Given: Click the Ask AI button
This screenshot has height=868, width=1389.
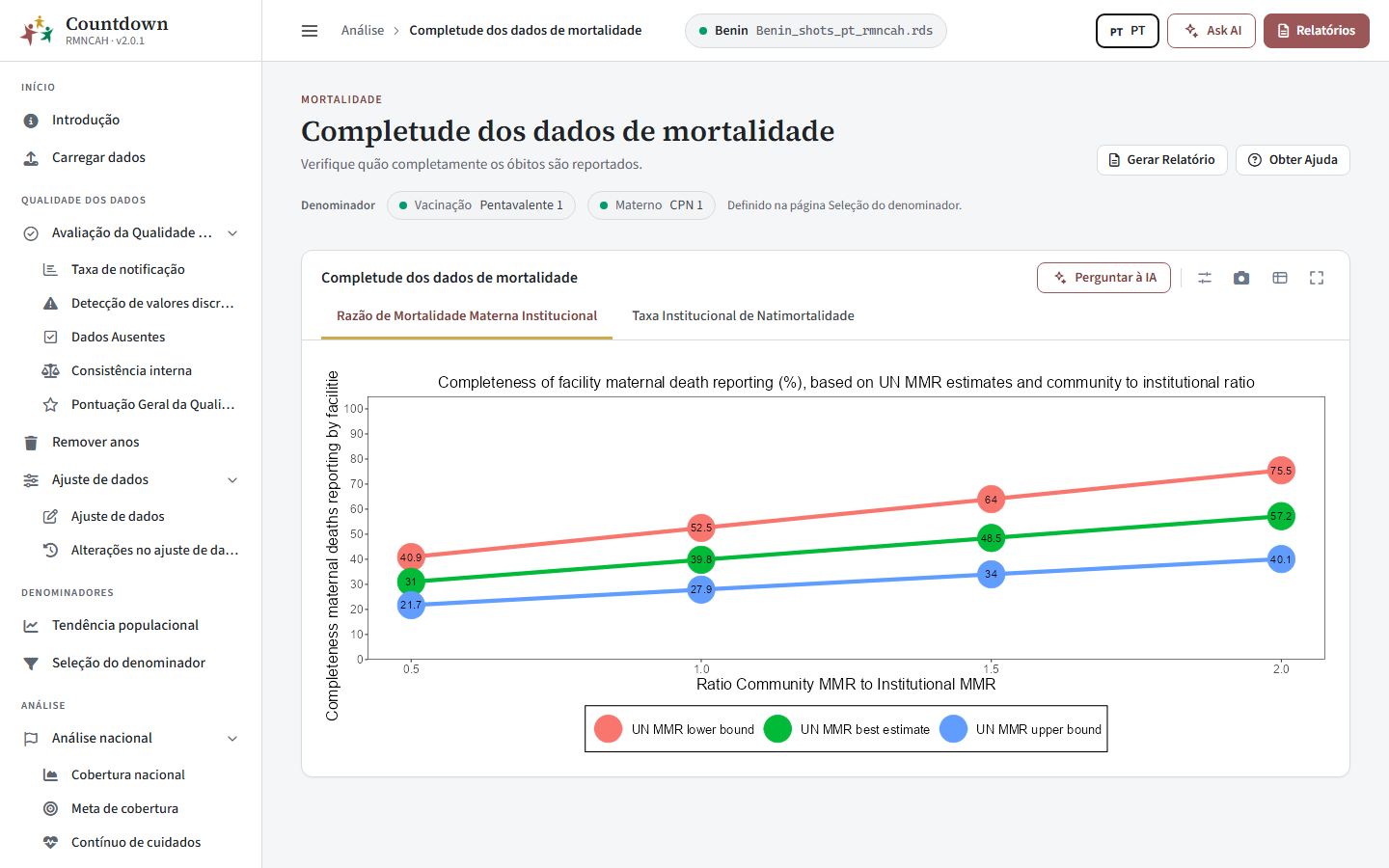Looking at the screenshot, I should (x=1212, y=31).
